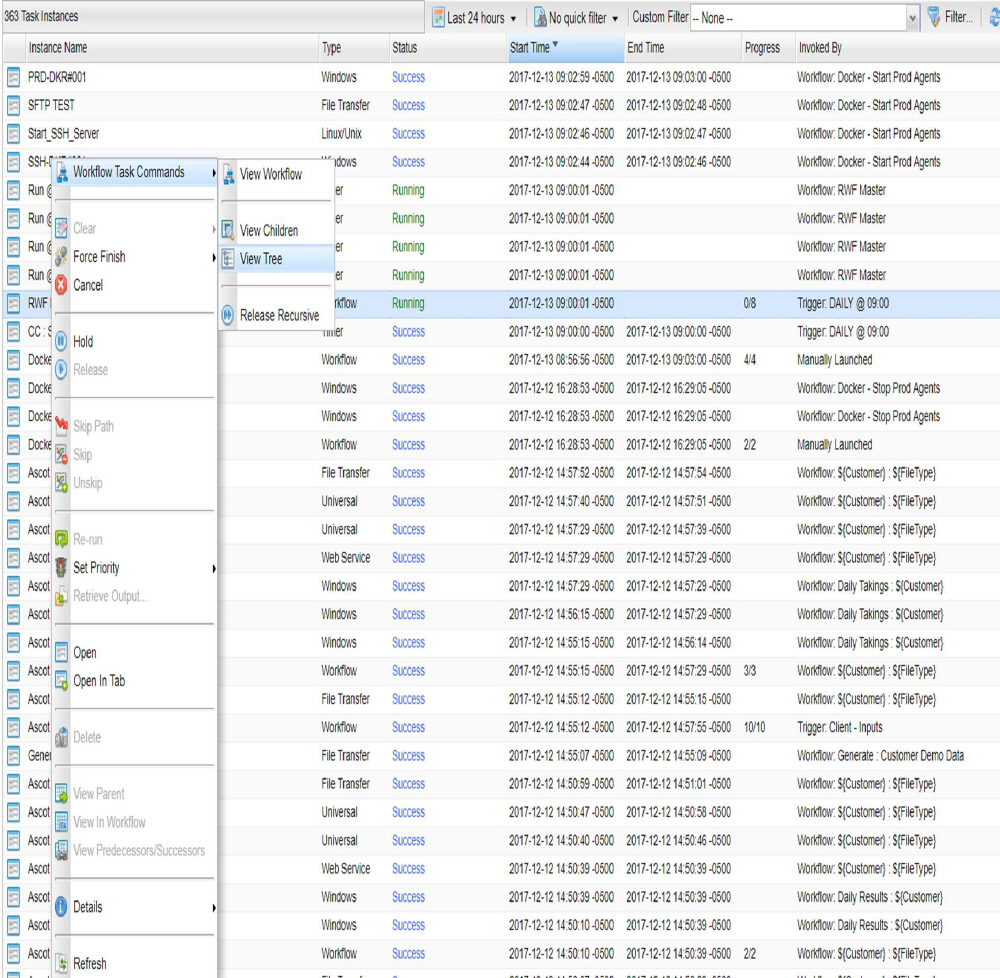1000x978 pixels.
Task: Click the Force Finish icon in context menu
Action: pos(59,257)
